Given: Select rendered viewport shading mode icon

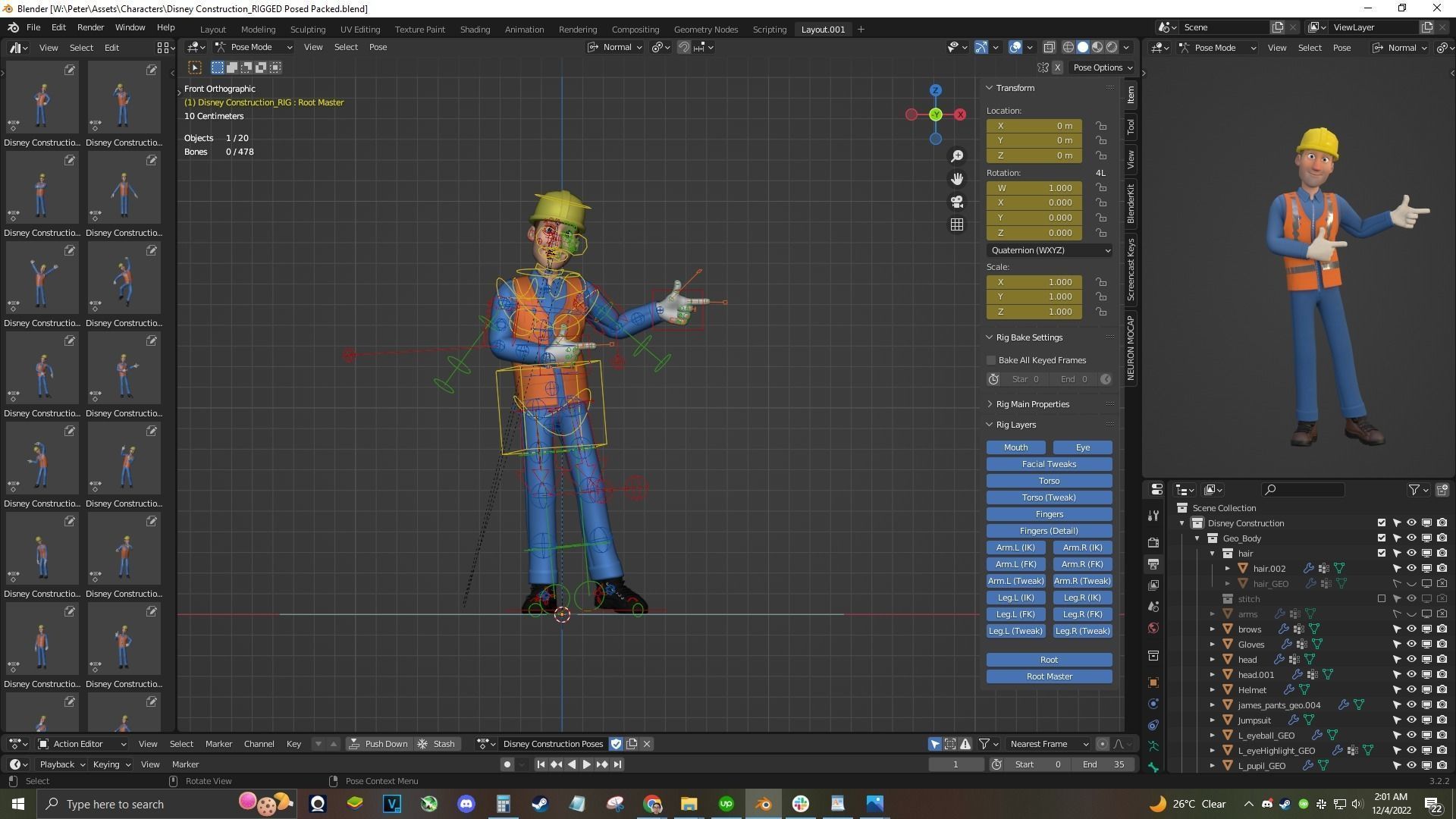Looking at the screenshot, I should (x=1112, y=47).
